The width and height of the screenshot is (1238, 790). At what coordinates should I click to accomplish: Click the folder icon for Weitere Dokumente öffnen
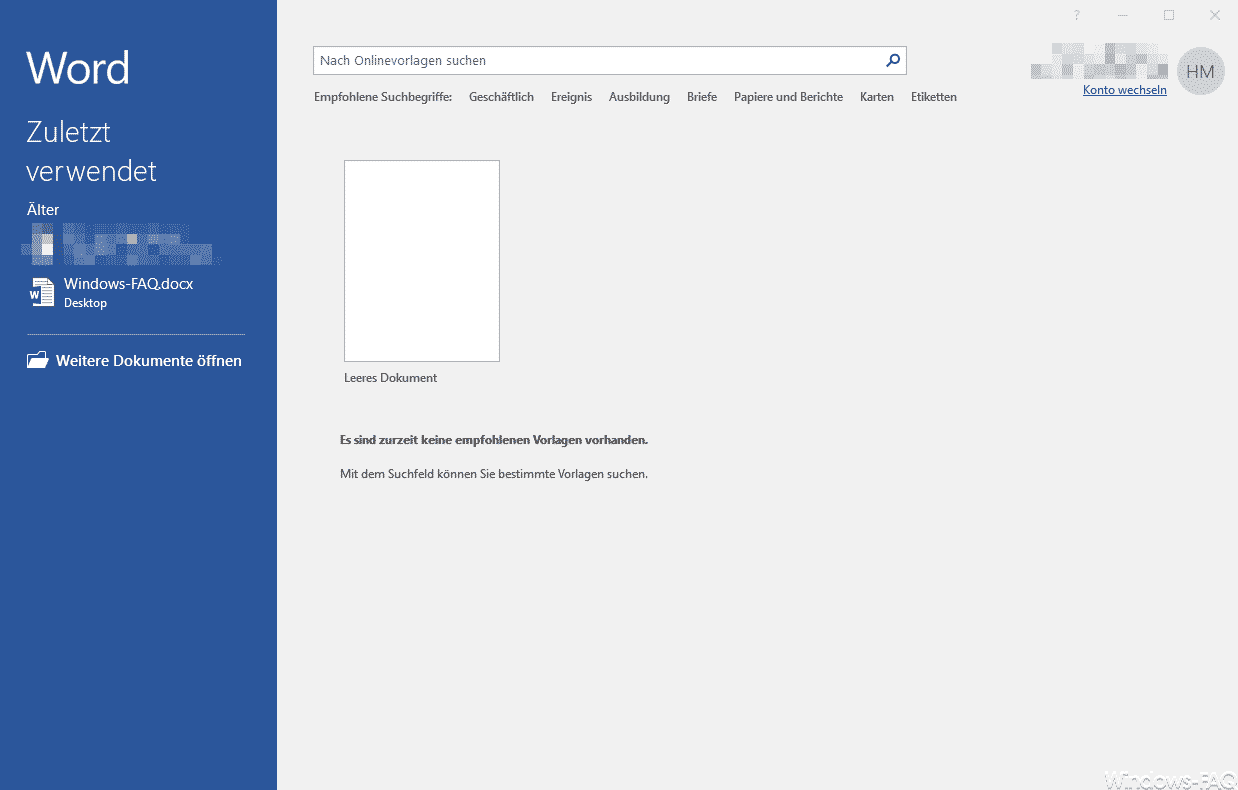pos(38,360)
